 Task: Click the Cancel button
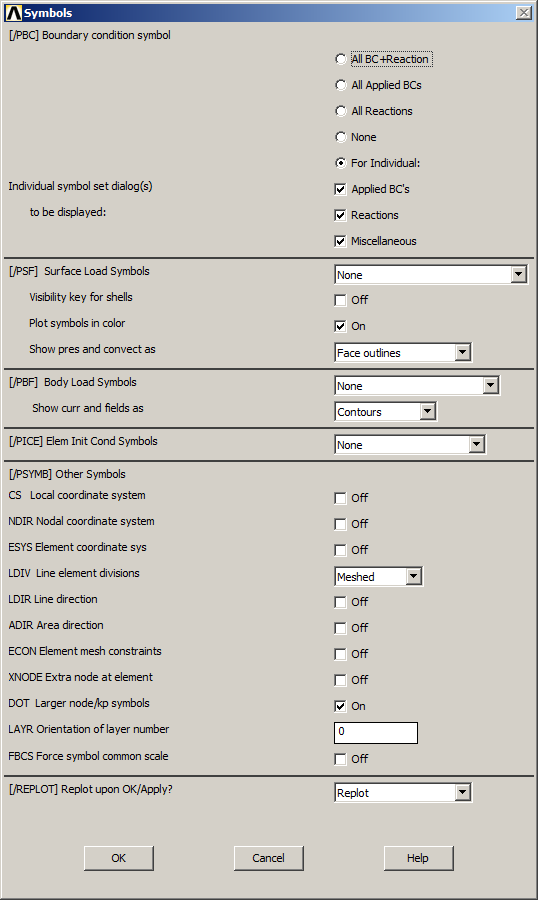pos(269,858)
